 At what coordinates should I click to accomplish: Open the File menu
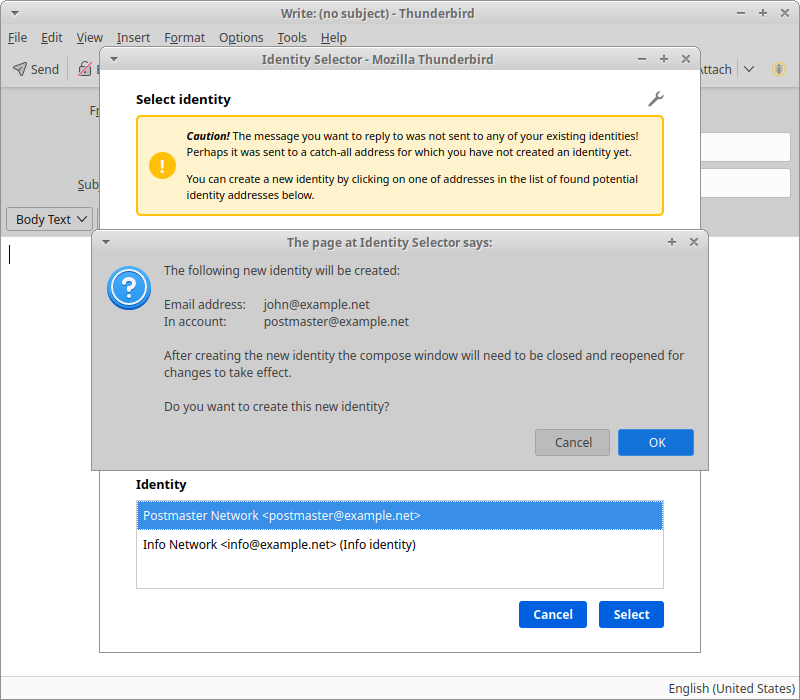(17, 38)
